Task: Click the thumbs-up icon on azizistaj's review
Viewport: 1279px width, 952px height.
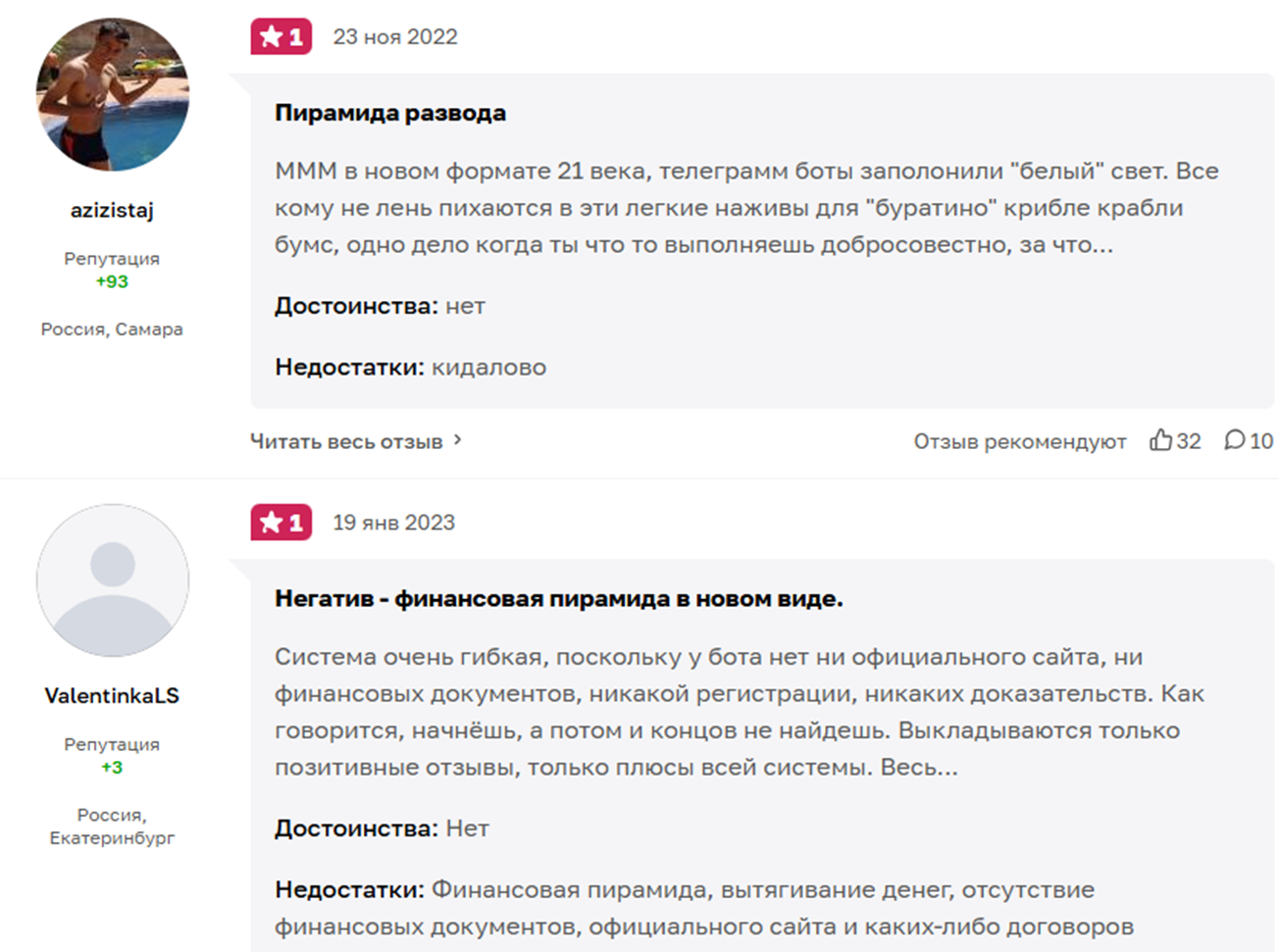Action: [1160, 441]
